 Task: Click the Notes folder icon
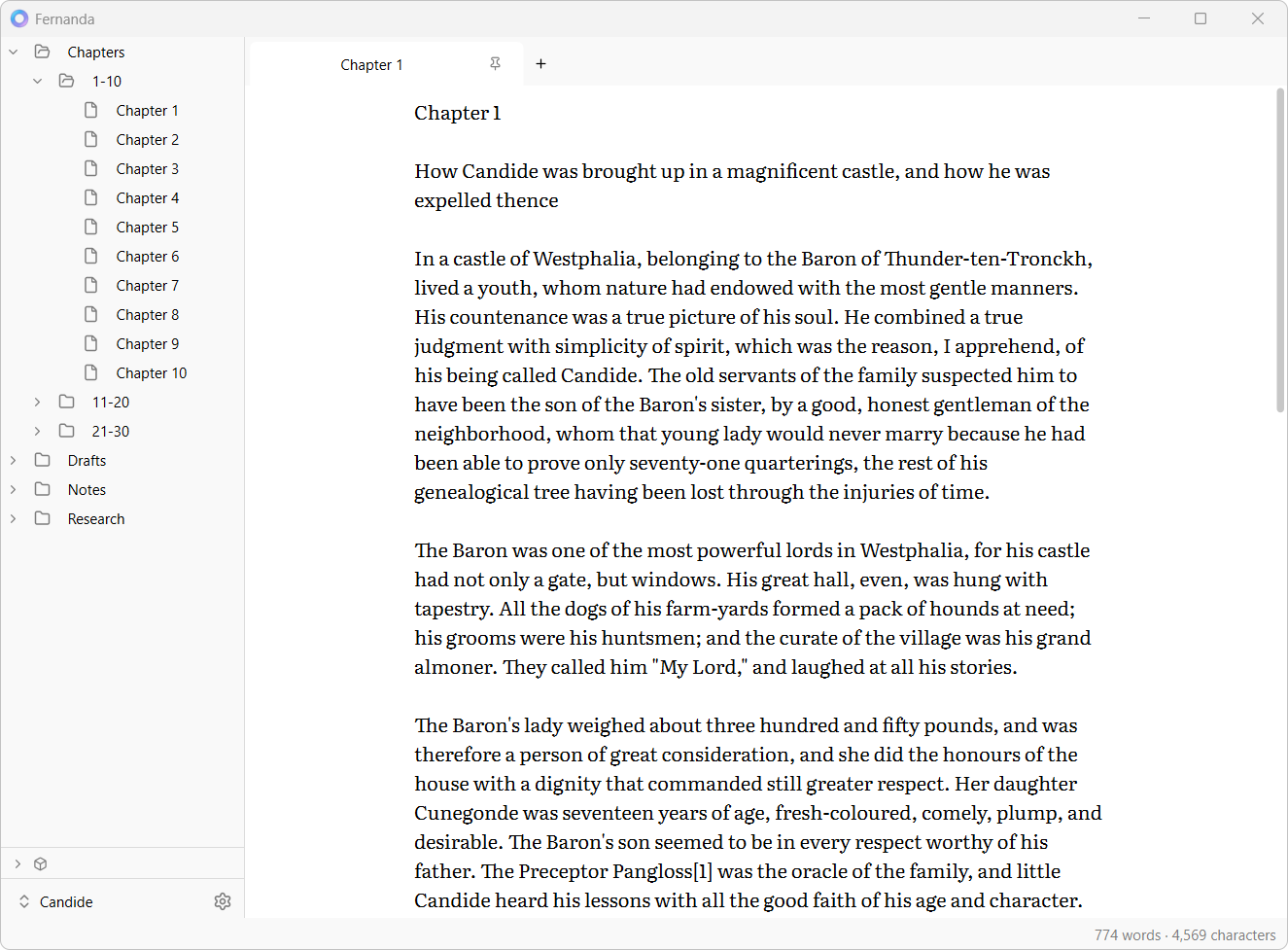[x=43, y=489]
